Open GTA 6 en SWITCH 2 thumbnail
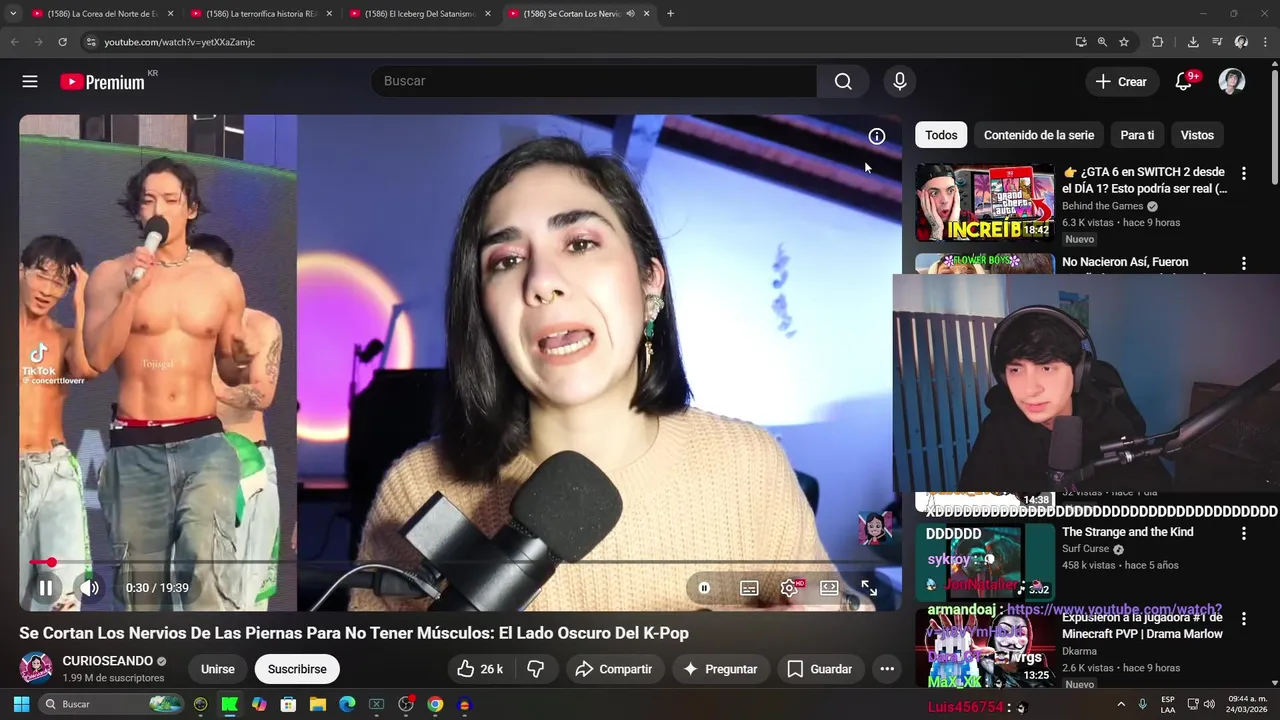Viewport: 1280px width, 720px height. coord(985,202)
